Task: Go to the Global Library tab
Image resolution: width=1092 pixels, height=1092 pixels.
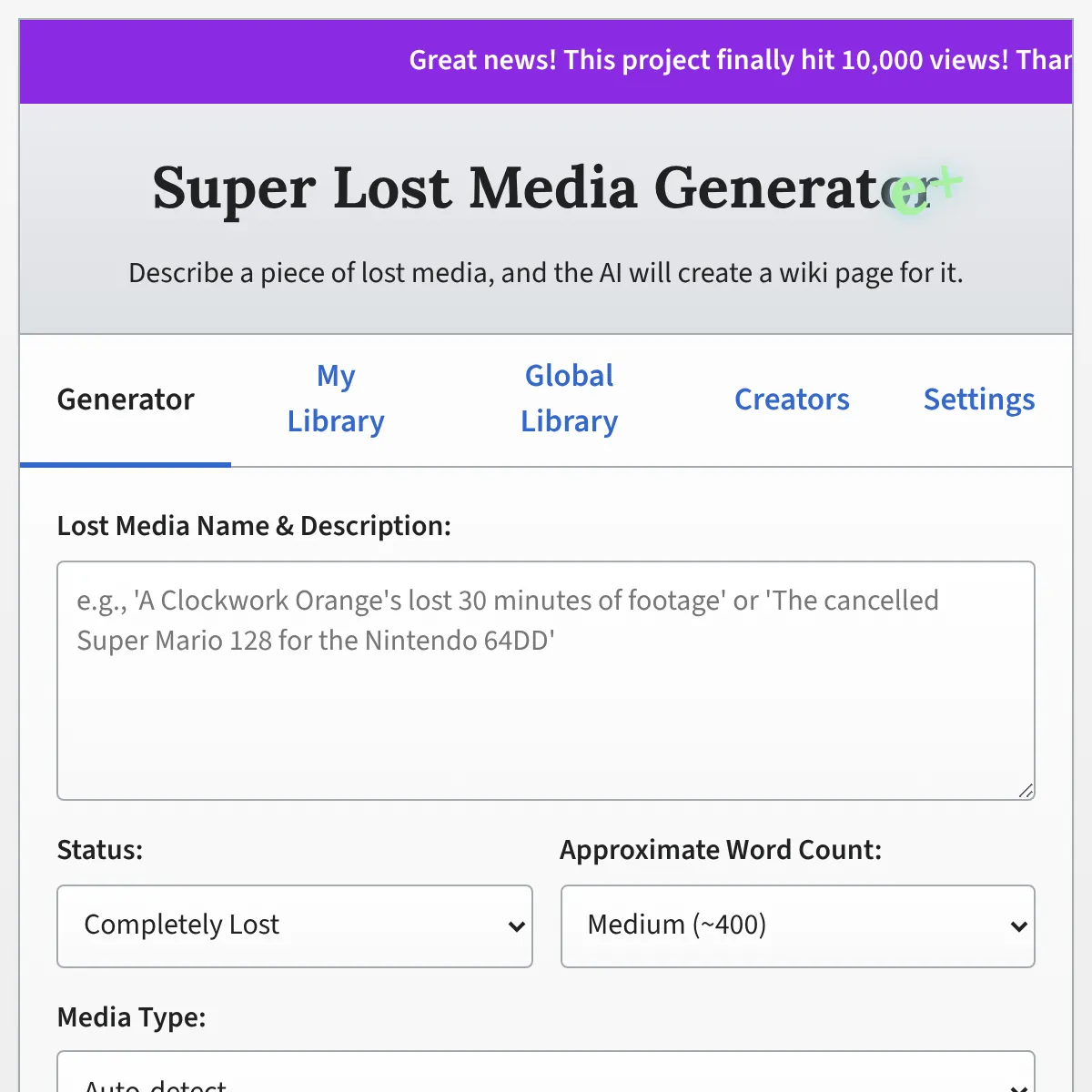Action: pyautogui.click(x=569, y=399)
